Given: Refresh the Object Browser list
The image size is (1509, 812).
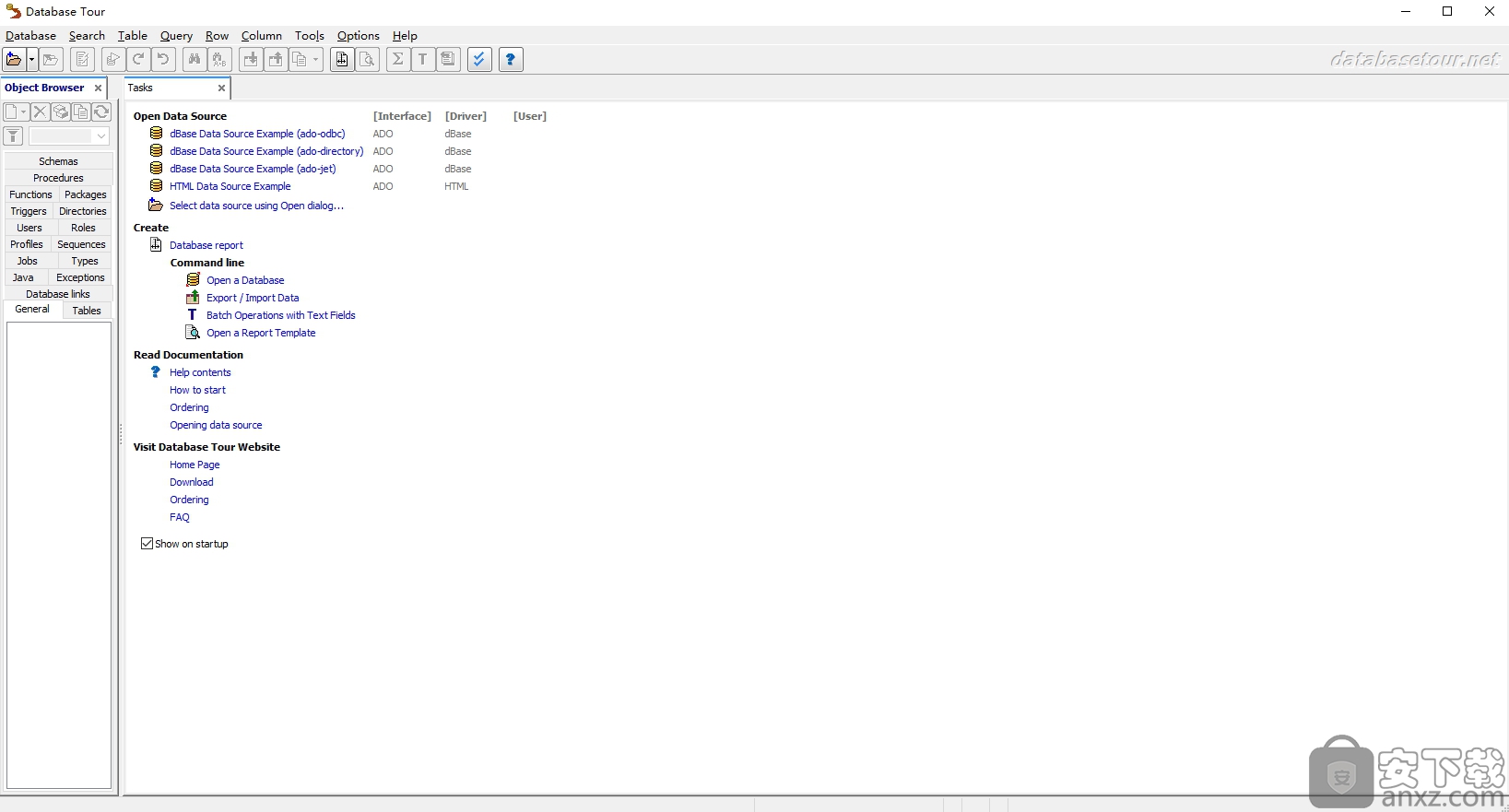Looking at the screenshot, I should point(101,112).
